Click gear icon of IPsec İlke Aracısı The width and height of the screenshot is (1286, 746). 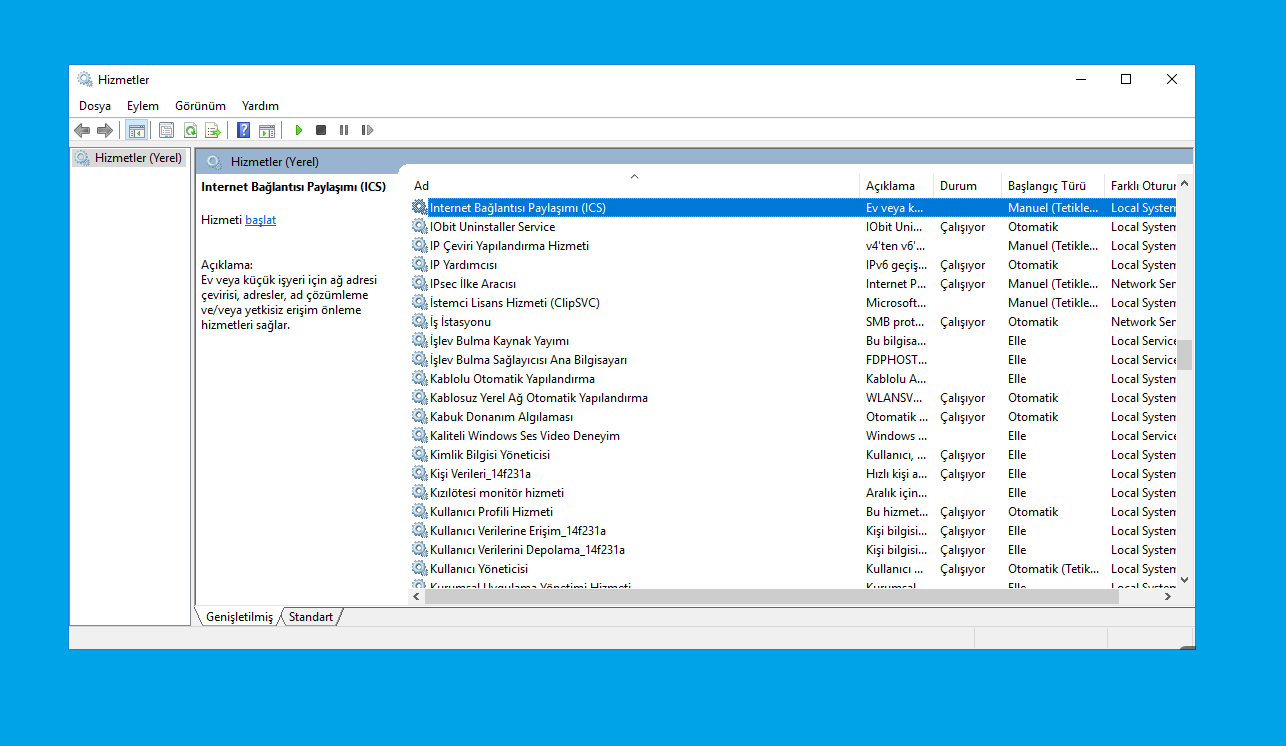pyautogui.click(x=419, y=284)
